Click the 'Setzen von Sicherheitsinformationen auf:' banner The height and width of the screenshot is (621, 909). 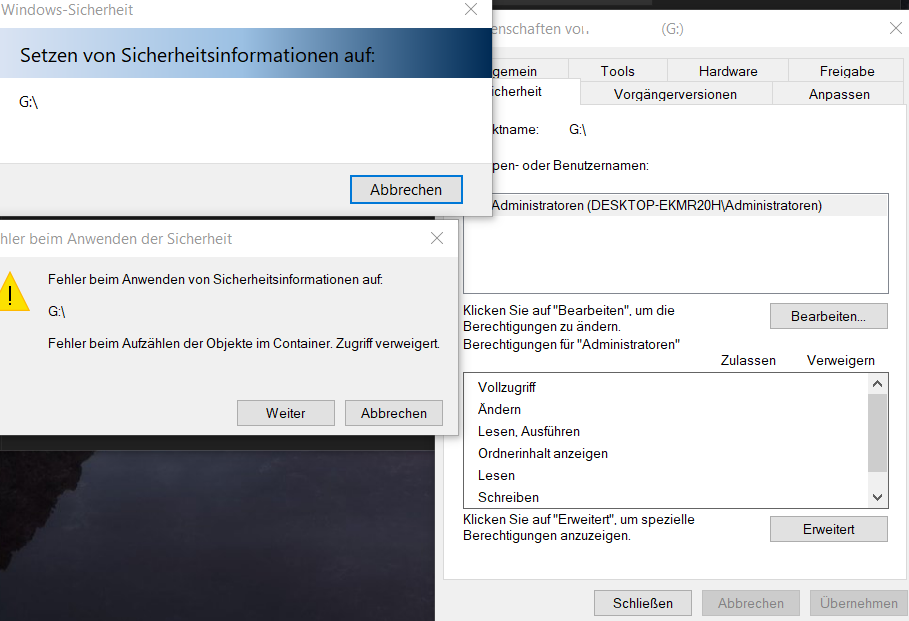tap(246, 53)
